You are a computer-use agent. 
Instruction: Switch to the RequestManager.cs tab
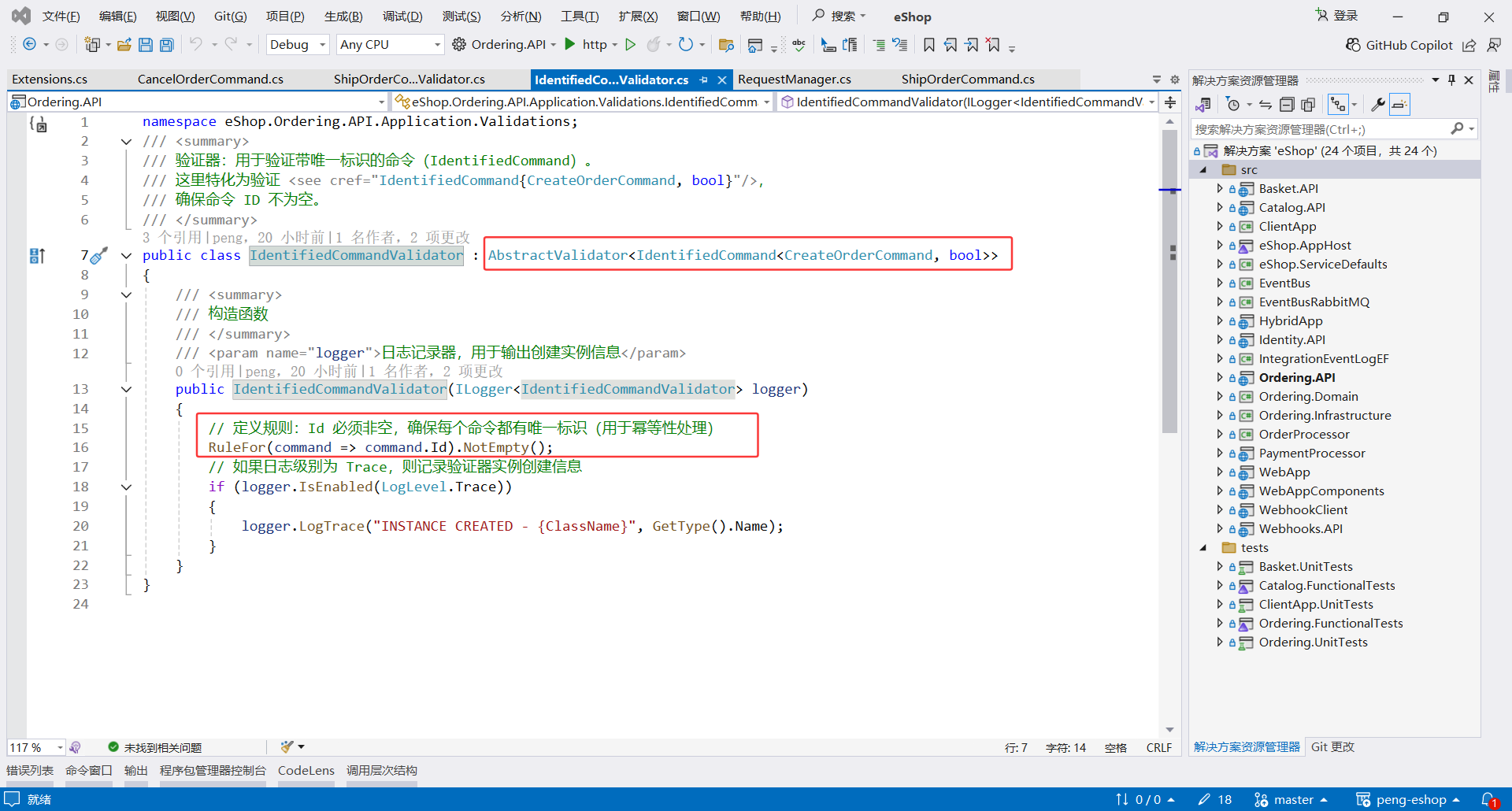[795, 80]
